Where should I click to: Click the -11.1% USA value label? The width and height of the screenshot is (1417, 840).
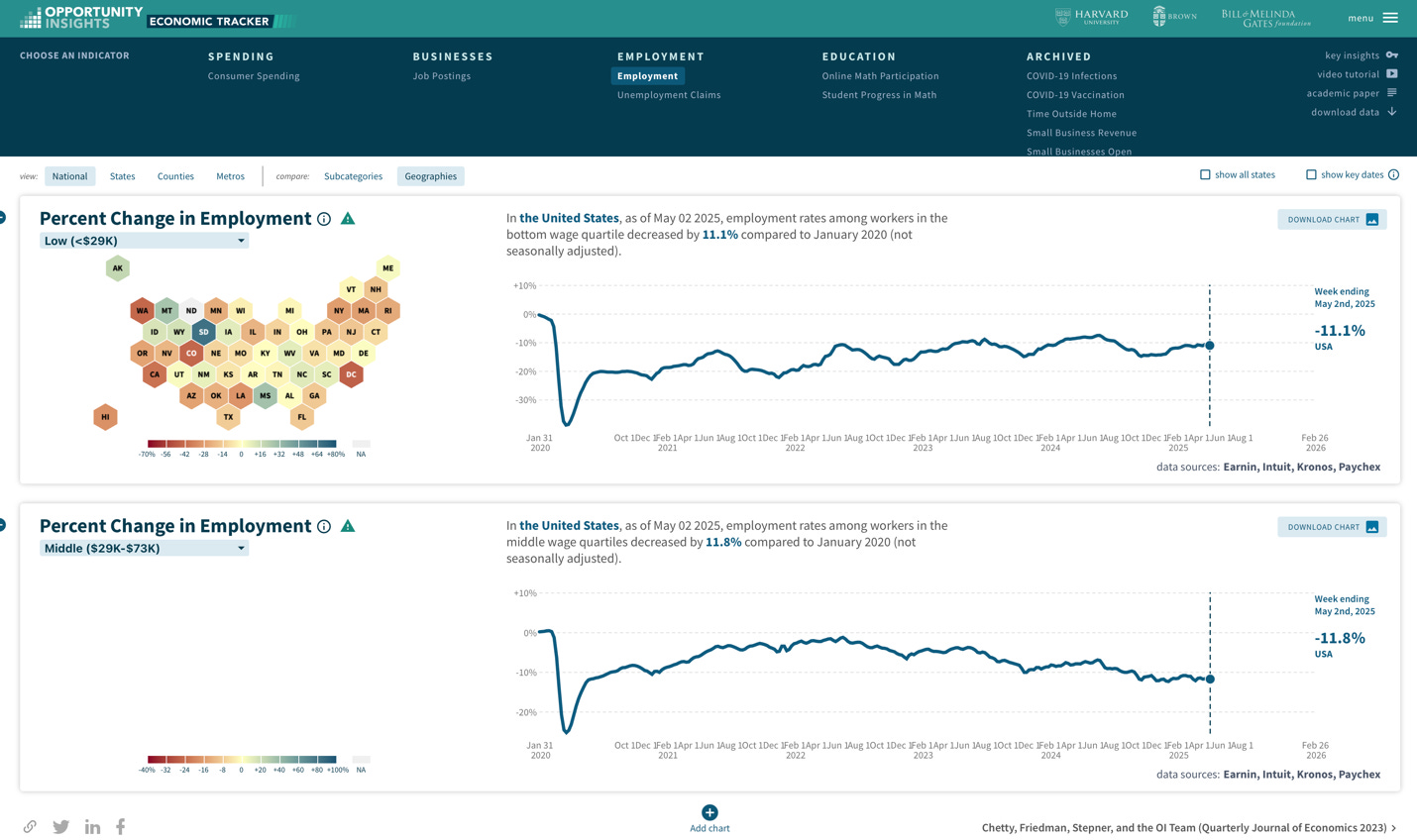[1340, 331]
